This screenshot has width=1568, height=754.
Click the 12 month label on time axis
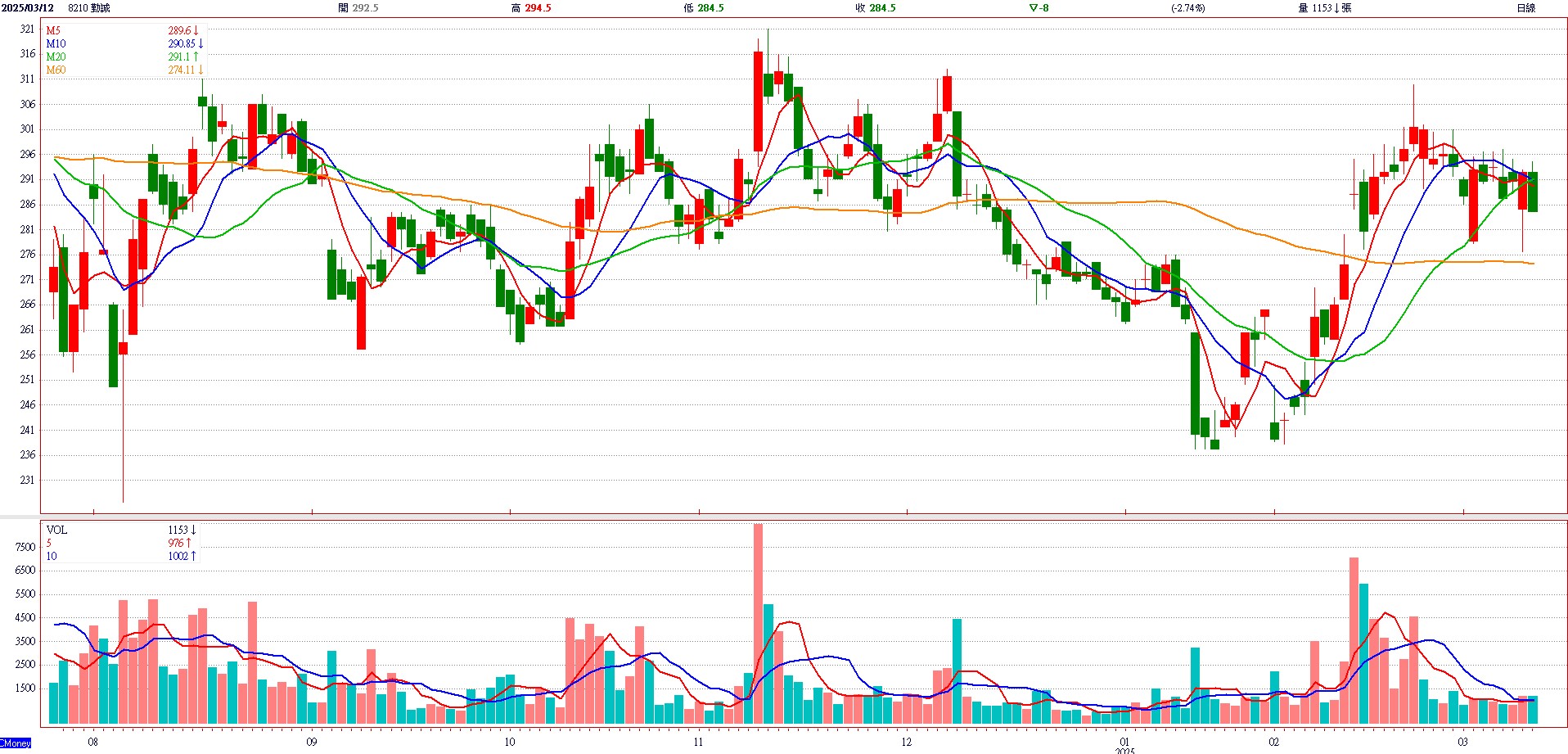tap(906, 742)
